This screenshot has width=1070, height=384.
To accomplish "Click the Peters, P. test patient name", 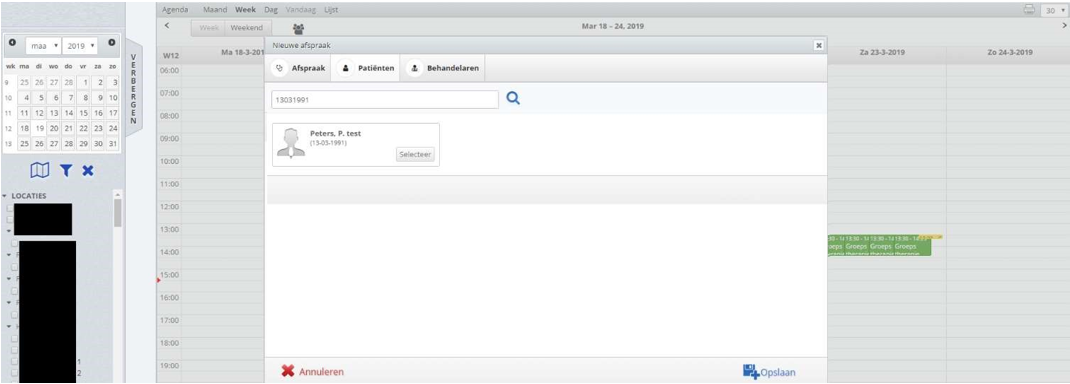I will tap(335, 133).
